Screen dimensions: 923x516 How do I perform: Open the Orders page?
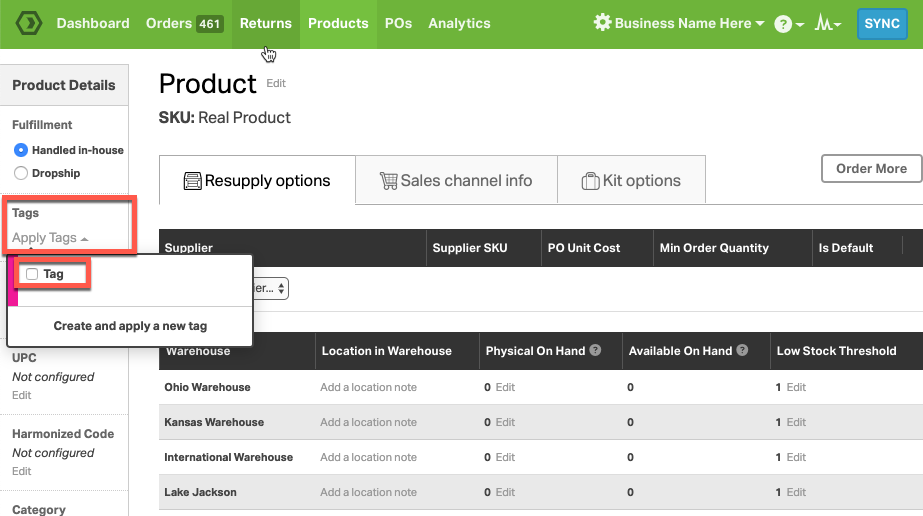169,24
